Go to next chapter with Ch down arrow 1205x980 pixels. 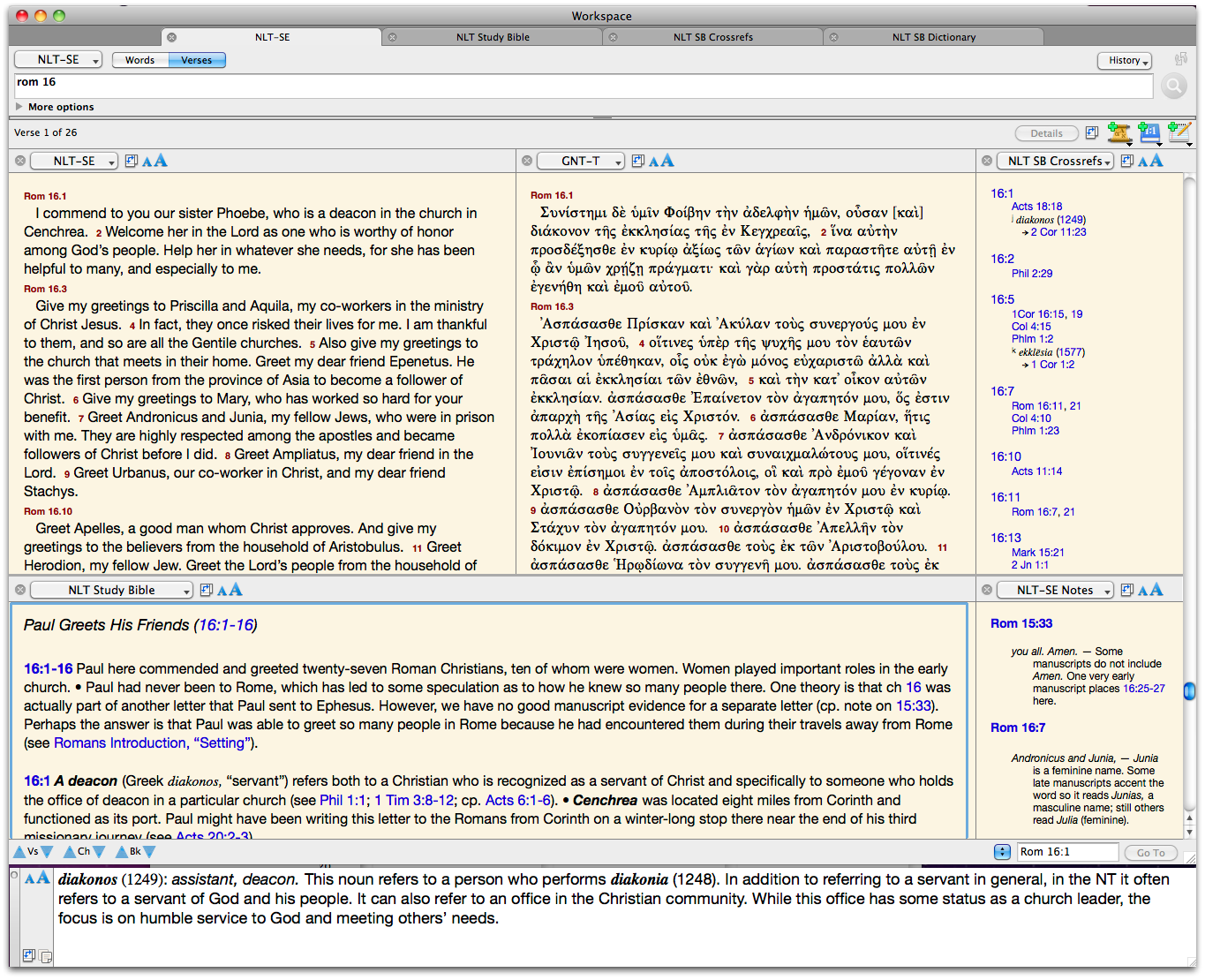click(x=99, y=852)
